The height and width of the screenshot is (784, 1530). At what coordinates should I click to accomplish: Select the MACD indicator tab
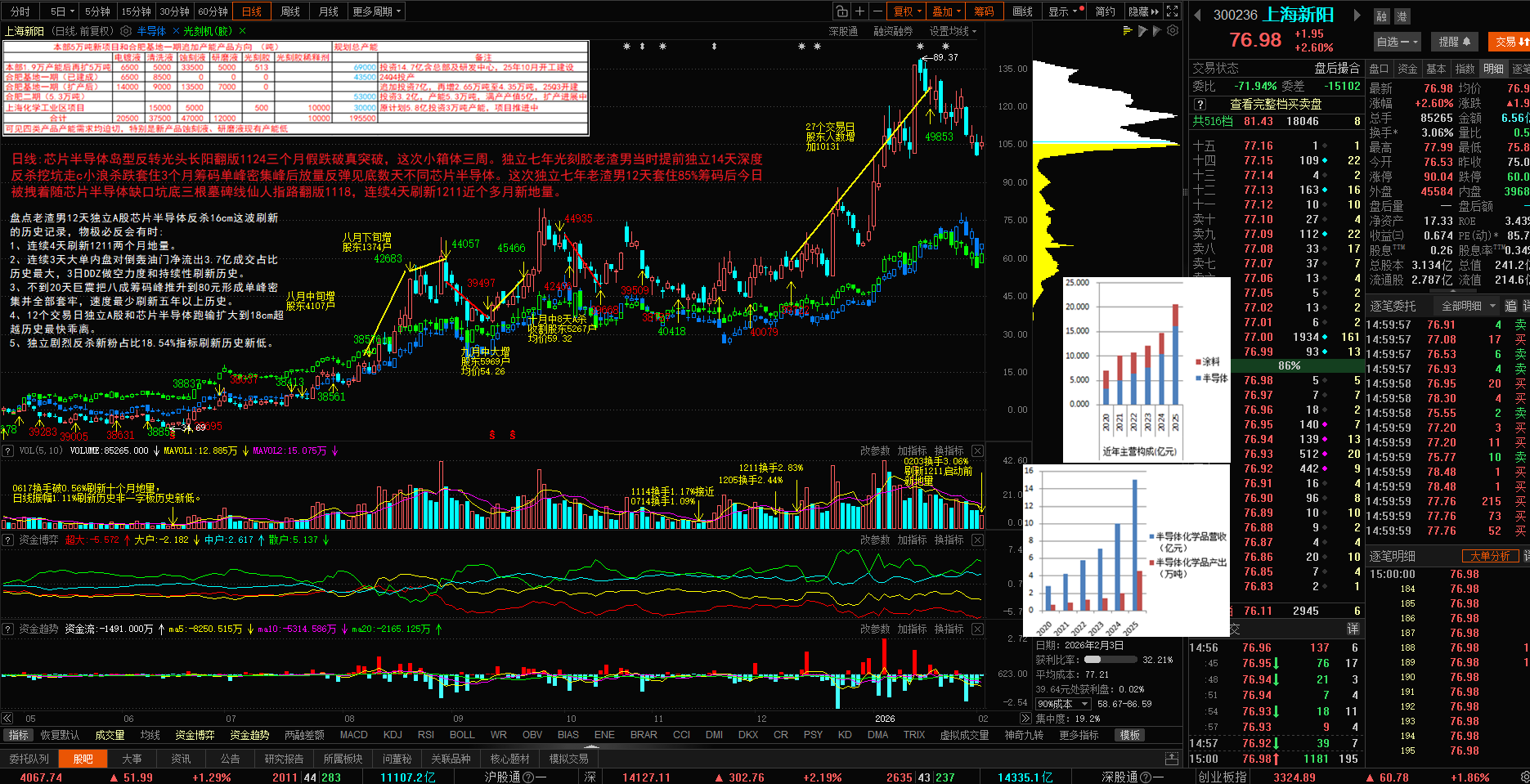point(354,735)
